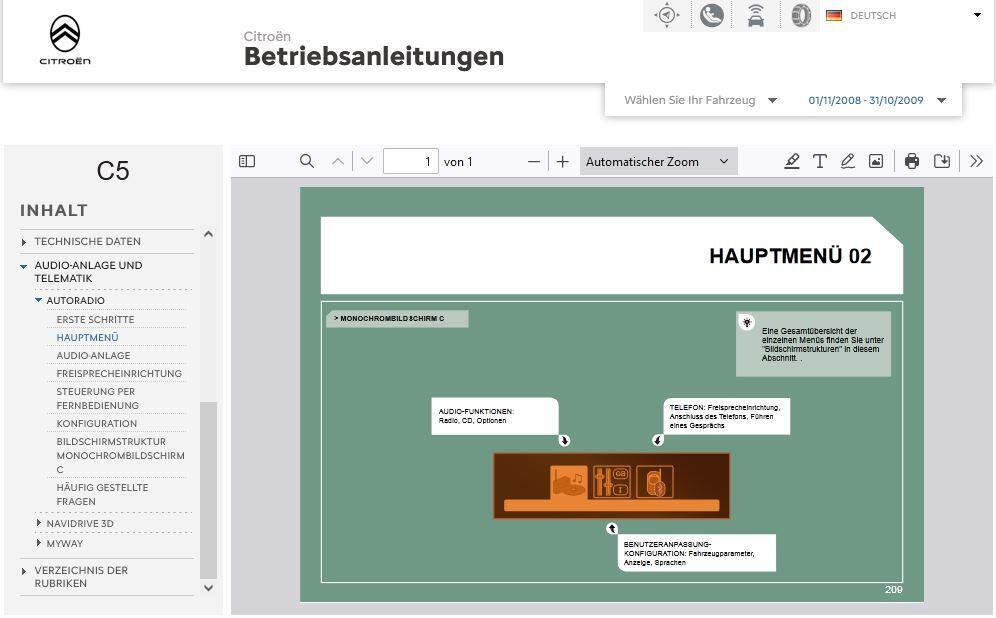Print the PDF document
This screenshot has height=618, width=996.
912,161
